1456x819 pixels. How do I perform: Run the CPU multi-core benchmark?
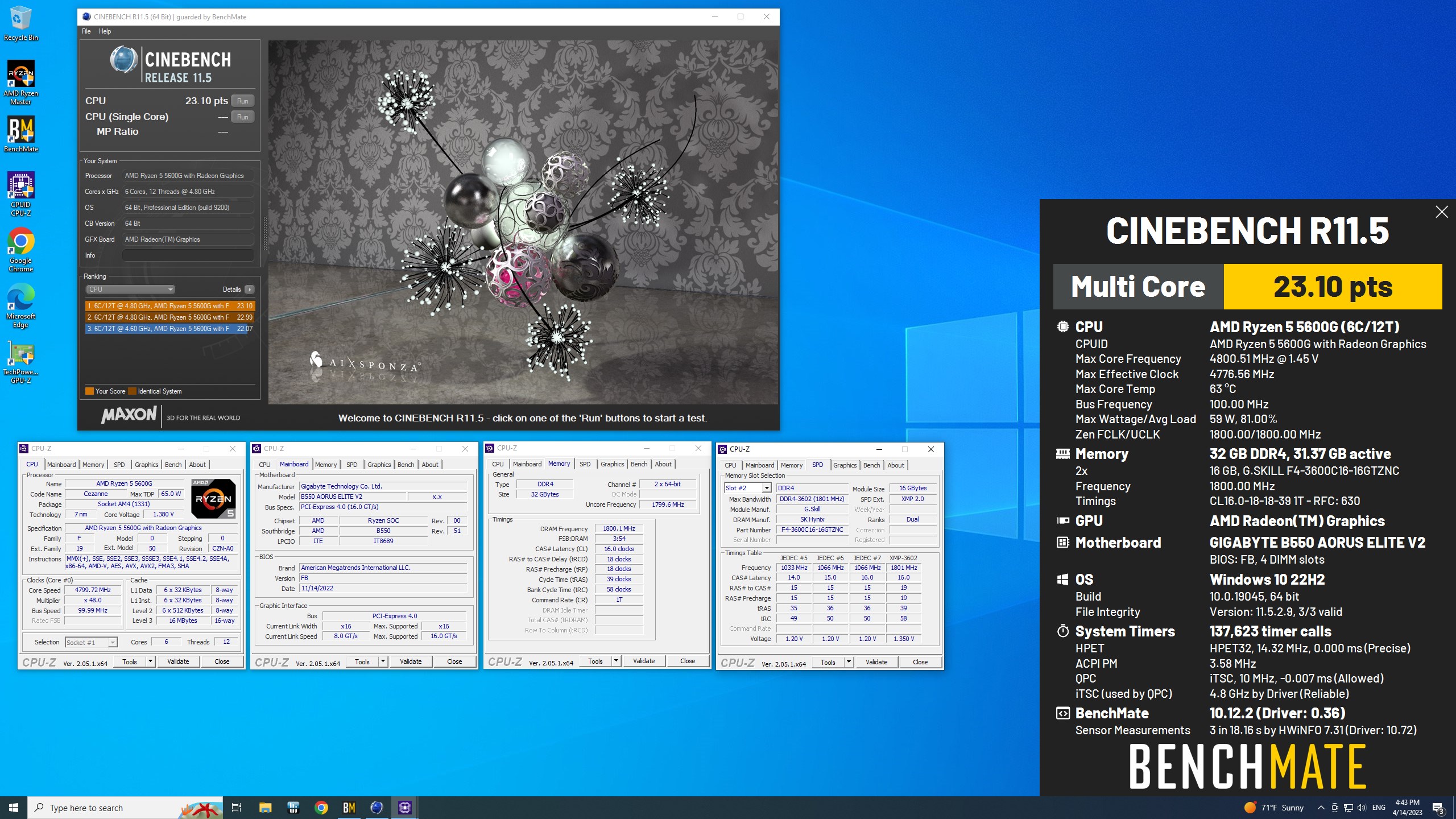click(x=242, y=101)
